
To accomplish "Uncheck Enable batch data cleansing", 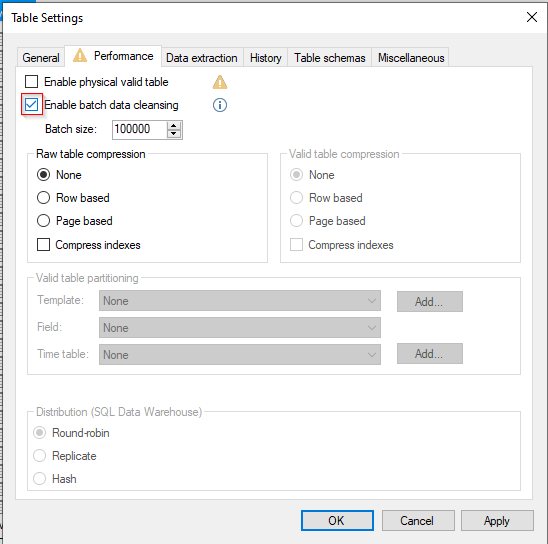I will coord(31,104).
